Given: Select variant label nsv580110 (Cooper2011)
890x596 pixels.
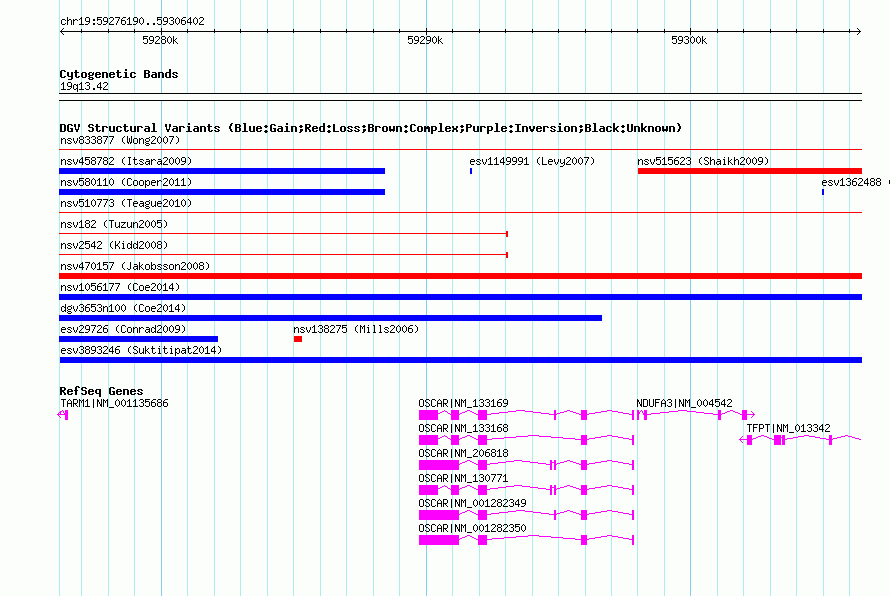Looking at the screenshot, I should 126,182.
